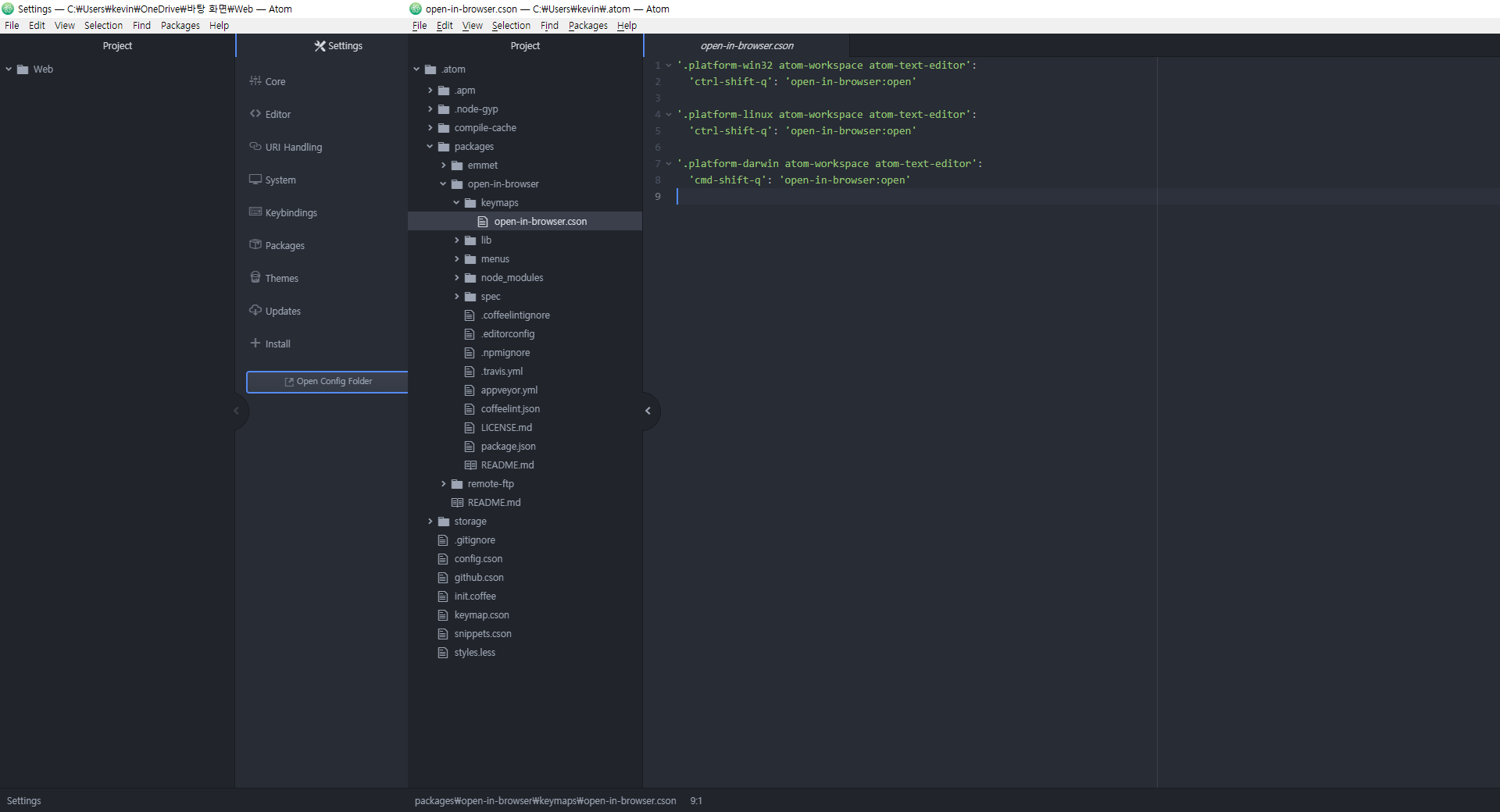
Task: Click the Updates cloud download icon
Action: [255, 310]
